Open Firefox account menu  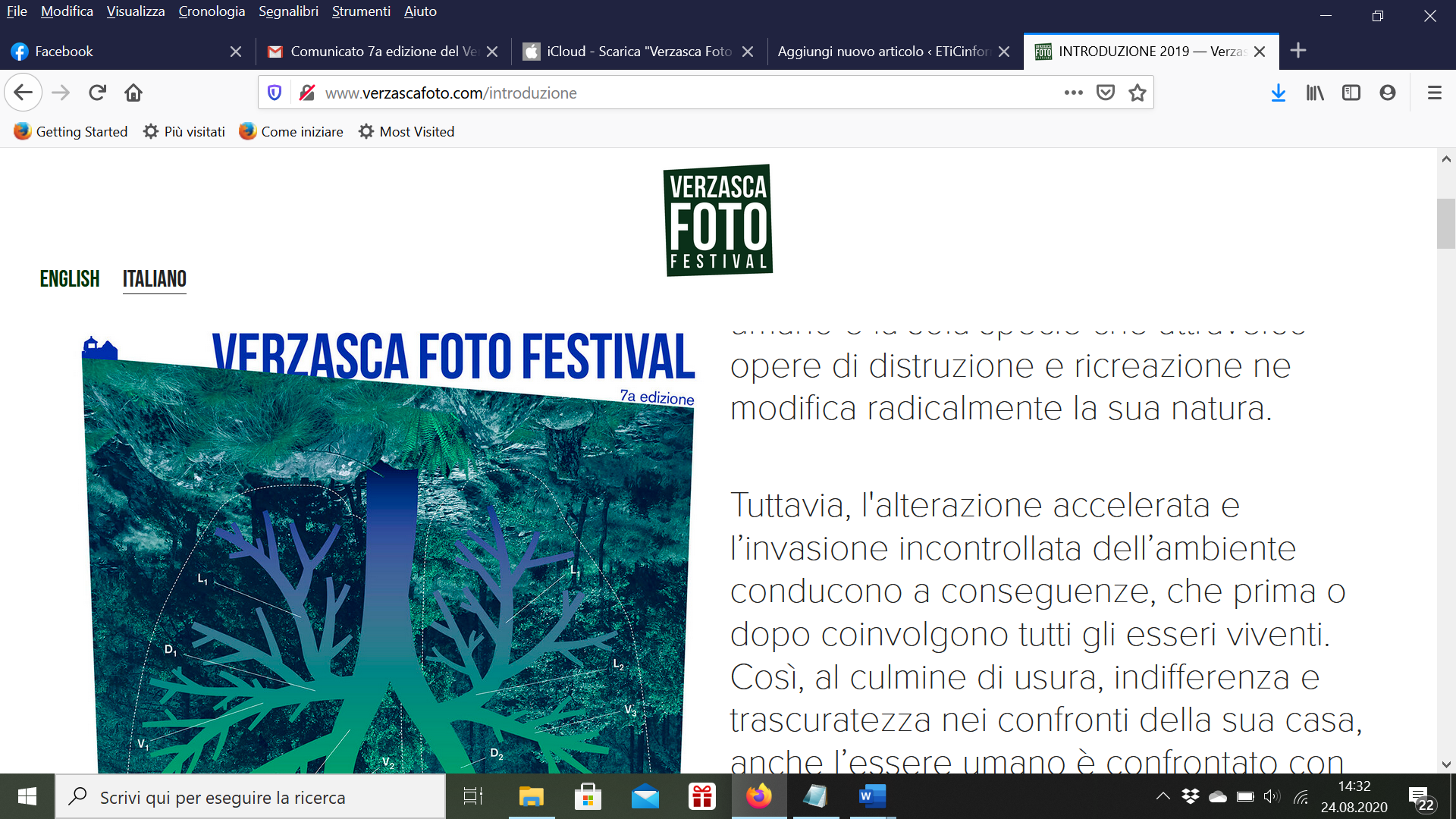click(x=1388, y=93)
